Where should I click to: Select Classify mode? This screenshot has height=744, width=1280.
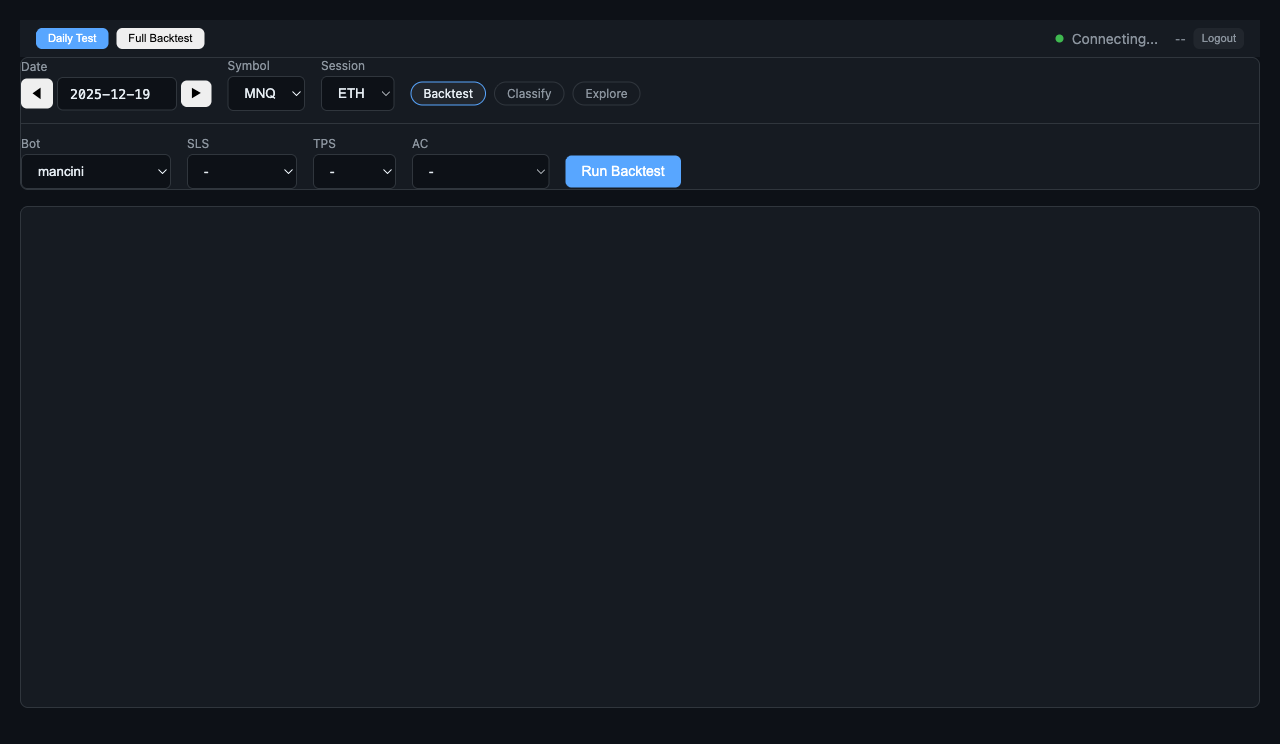[528, 93]
